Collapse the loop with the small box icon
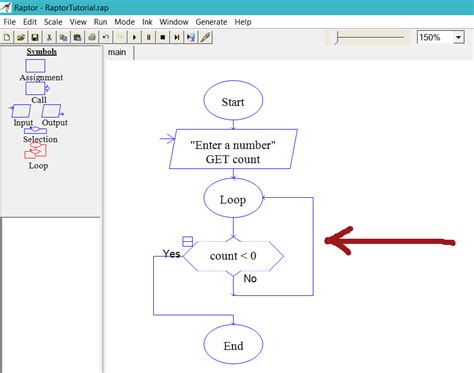 coord(188,241)
